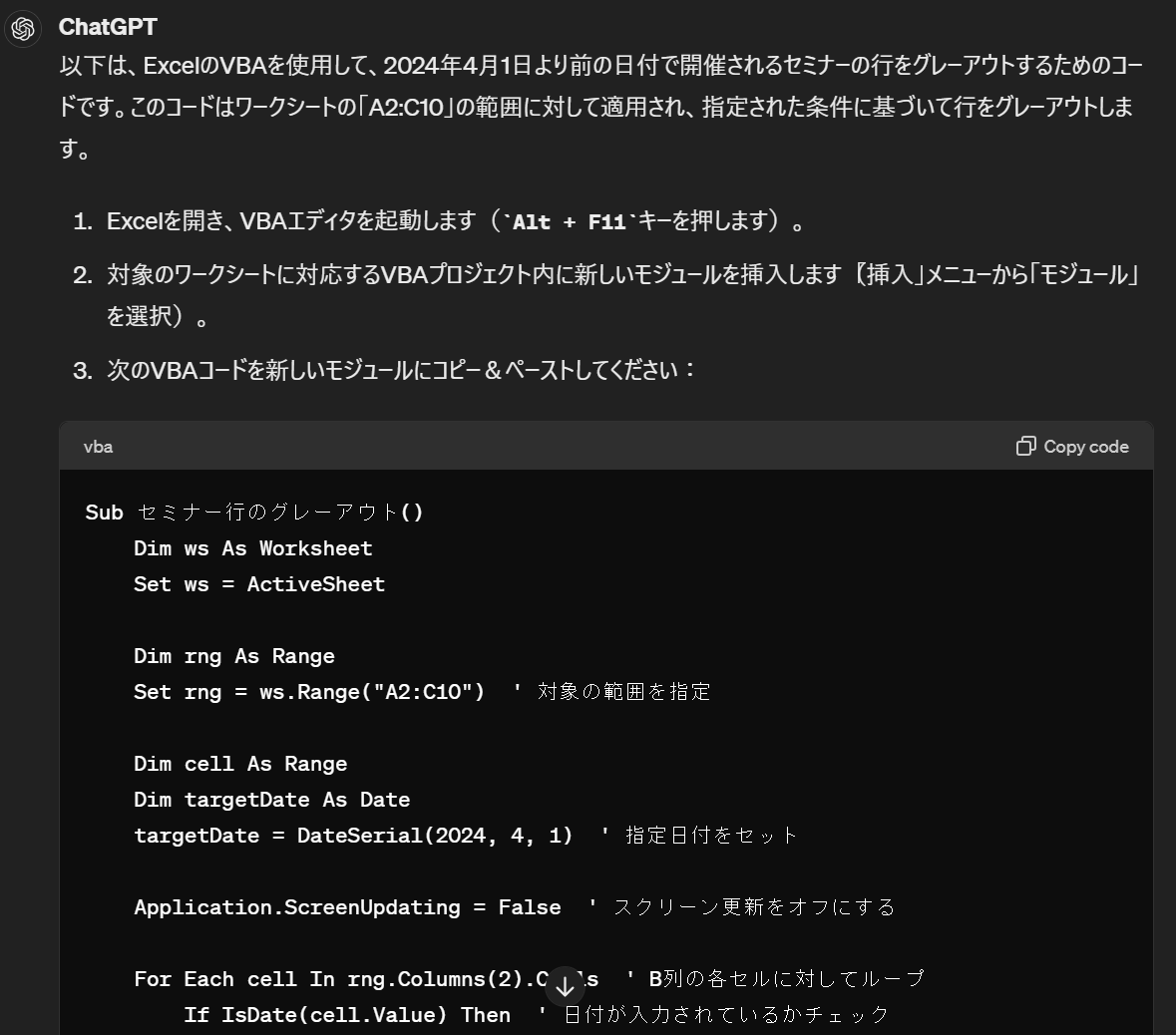Click the Application.ScreenUpdating = False line
Screen dimensions: 1176x1035
(x=347, y=907)
